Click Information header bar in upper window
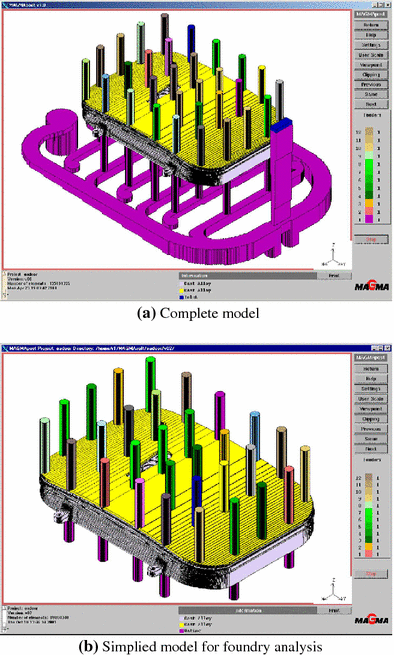 (x=248, y=276)
